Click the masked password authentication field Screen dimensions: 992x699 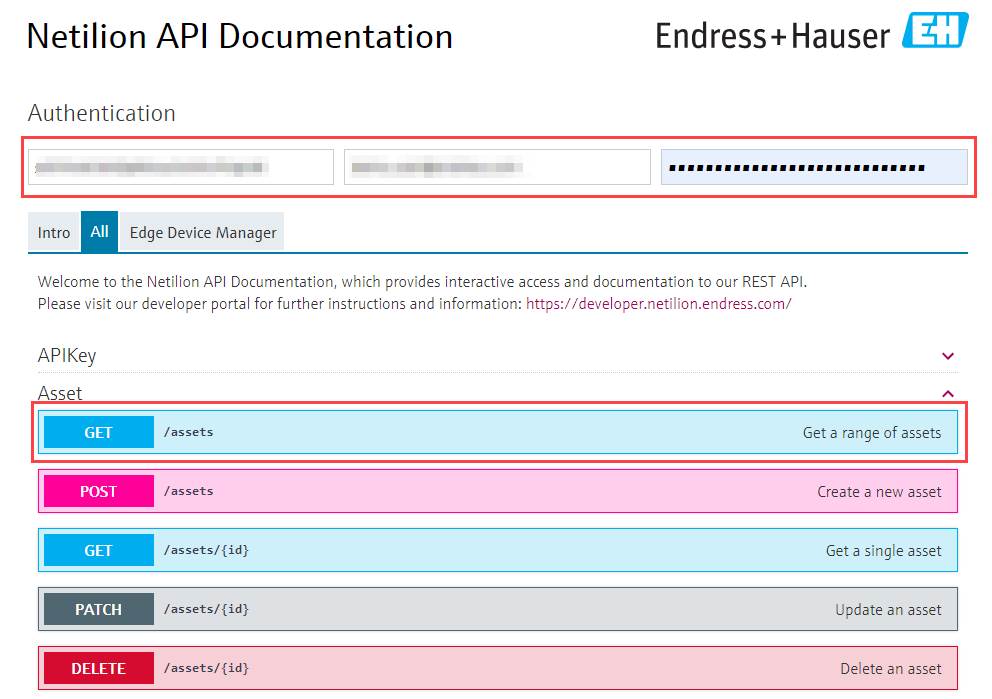click(x=814, y=166)
